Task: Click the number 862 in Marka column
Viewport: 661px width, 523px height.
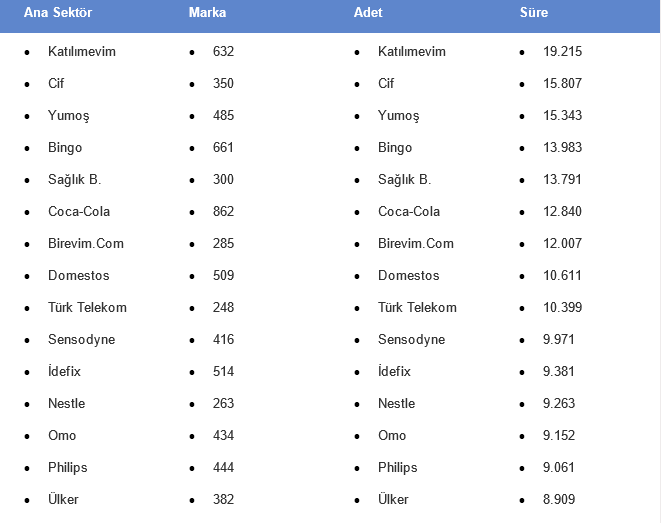Action: (x=223, y=211)
